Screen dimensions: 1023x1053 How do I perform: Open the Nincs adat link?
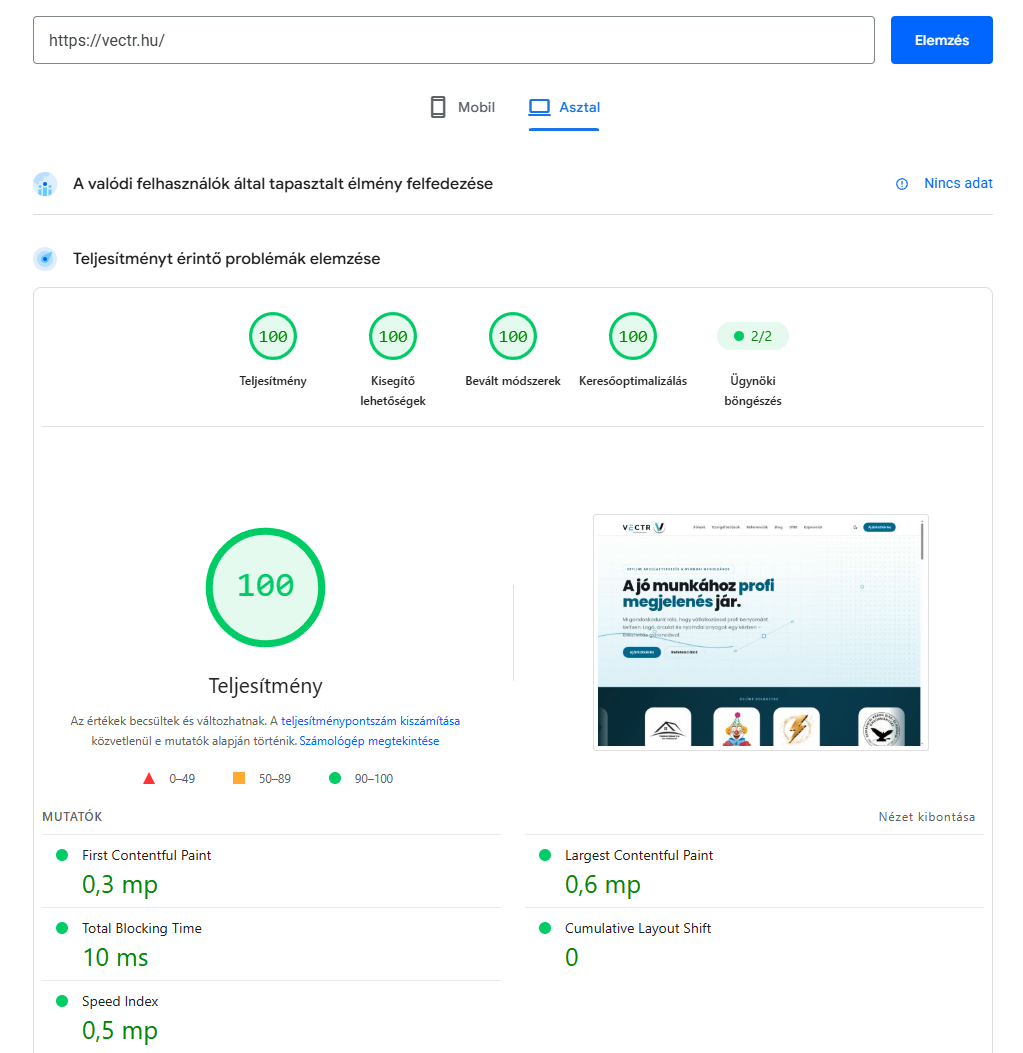958,183
